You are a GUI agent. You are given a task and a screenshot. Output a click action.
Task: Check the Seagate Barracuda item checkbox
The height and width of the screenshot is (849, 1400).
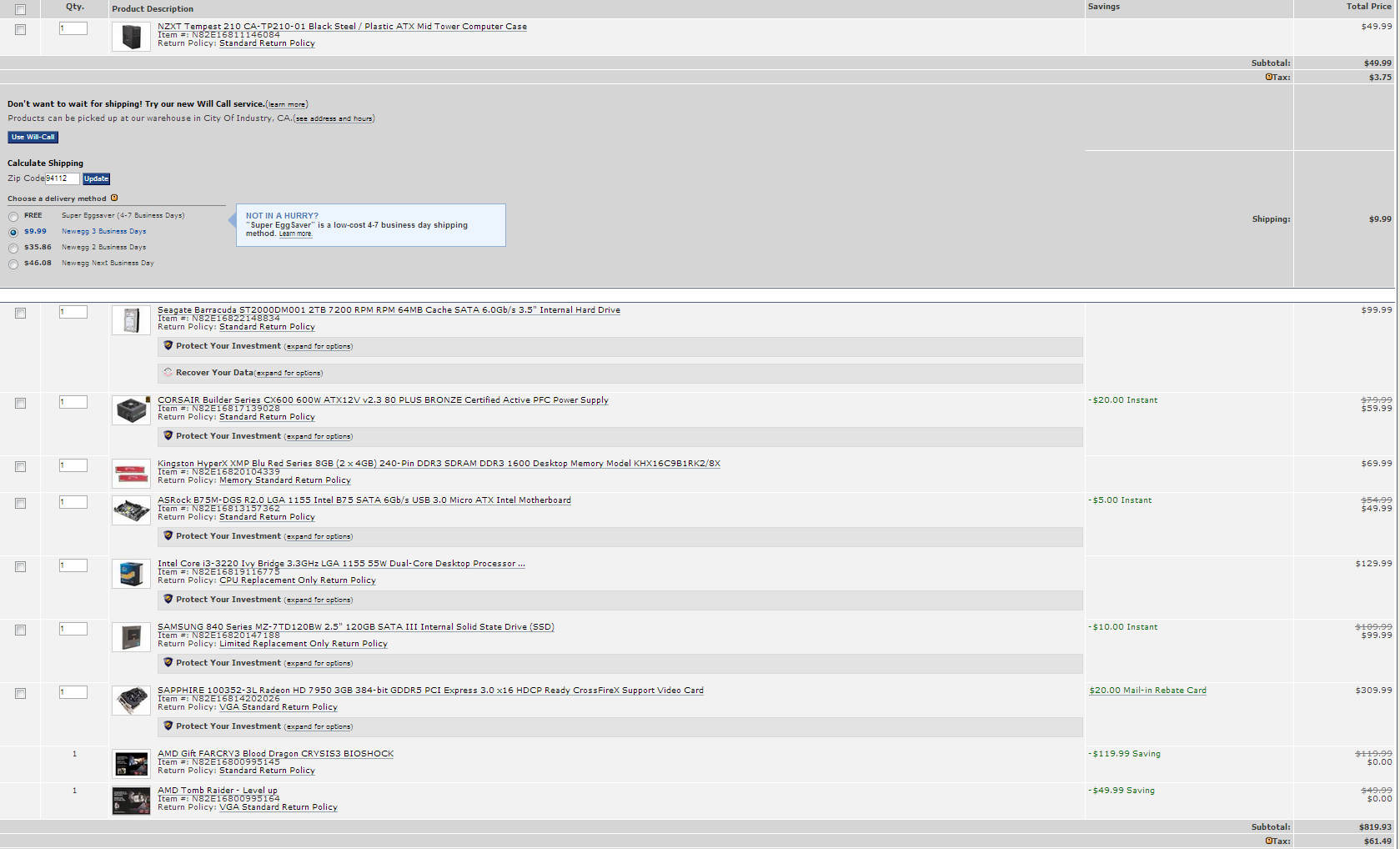tap(20, 313)
